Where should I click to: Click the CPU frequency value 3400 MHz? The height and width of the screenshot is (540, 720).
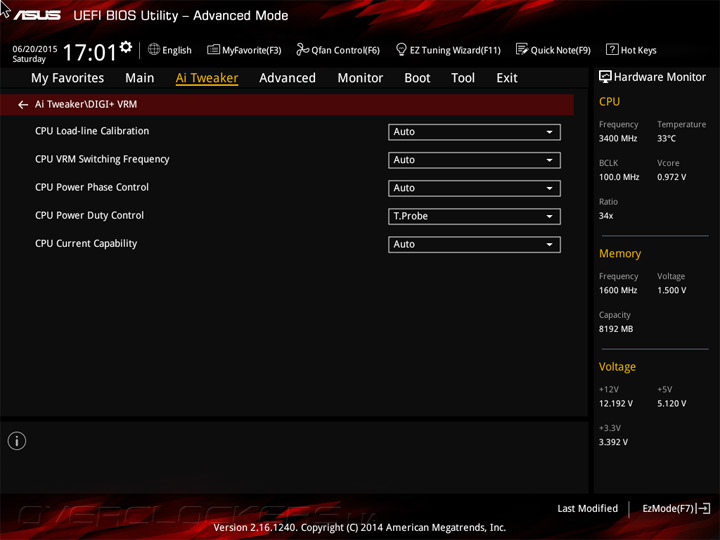click(618, 138)
